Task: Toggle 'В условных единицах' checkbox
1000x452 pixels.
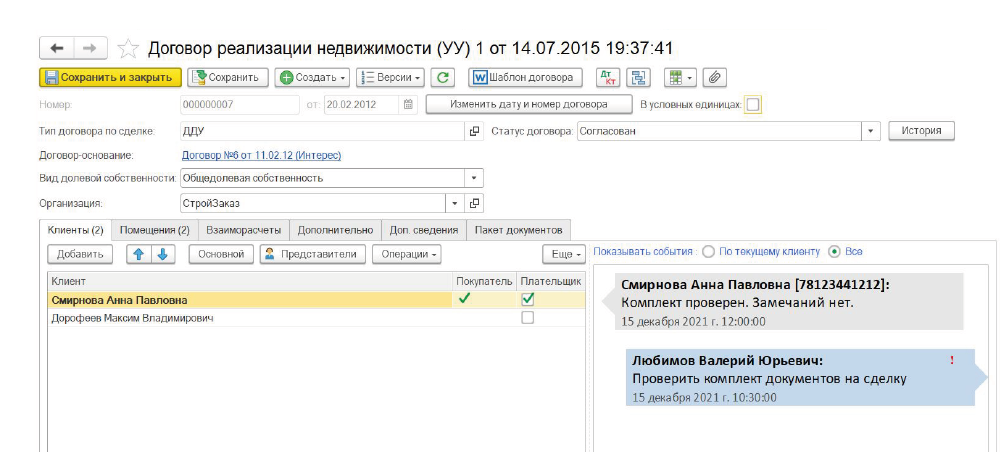Action: pyautogui.click(x=753, y=104)
